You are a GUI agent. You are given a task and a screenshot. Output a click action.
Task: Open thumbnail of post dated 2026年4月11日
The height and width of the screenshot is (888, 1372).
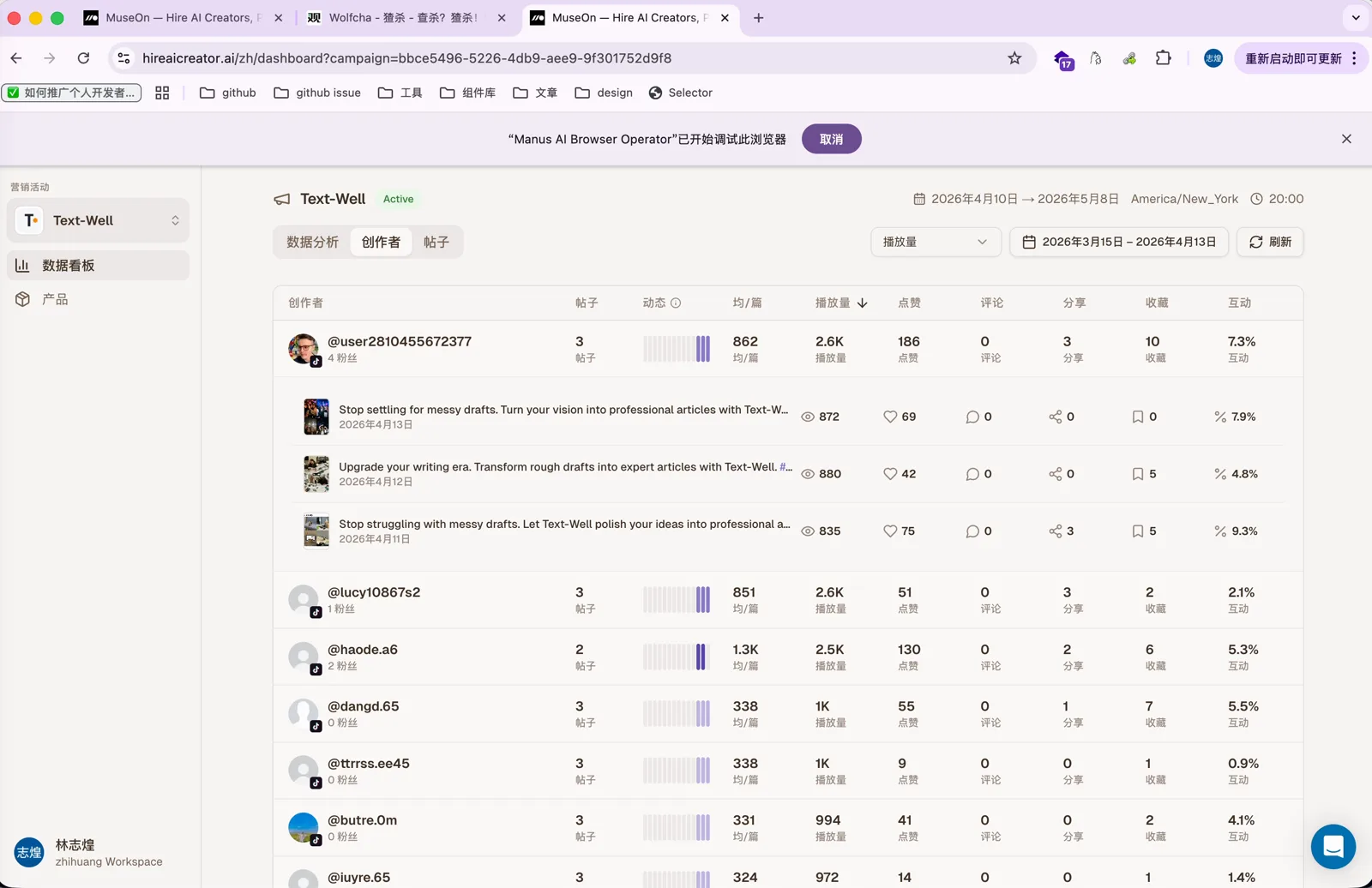click(x=316, y=531)
